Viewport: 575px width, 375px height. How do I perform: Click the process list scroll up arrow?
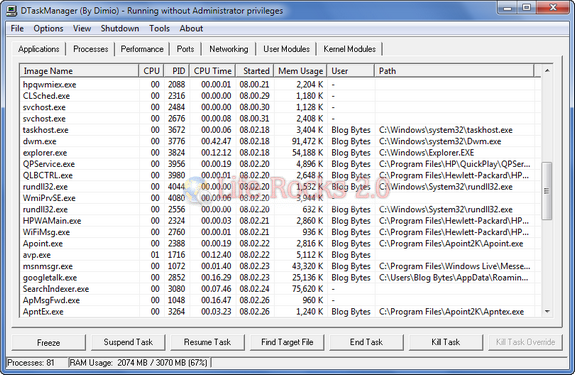click(547, 70)
